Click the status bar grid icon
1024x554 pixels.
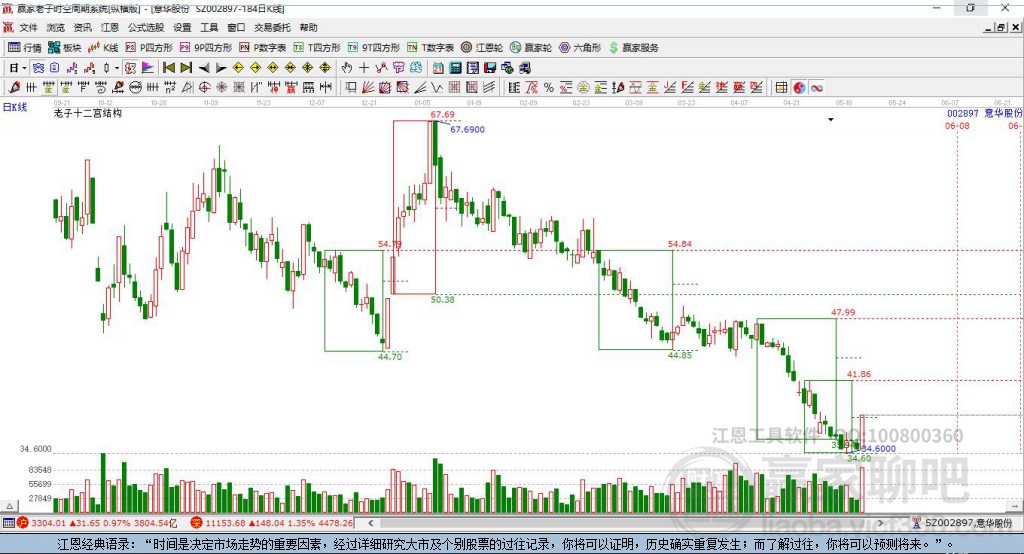click(8, 523)
